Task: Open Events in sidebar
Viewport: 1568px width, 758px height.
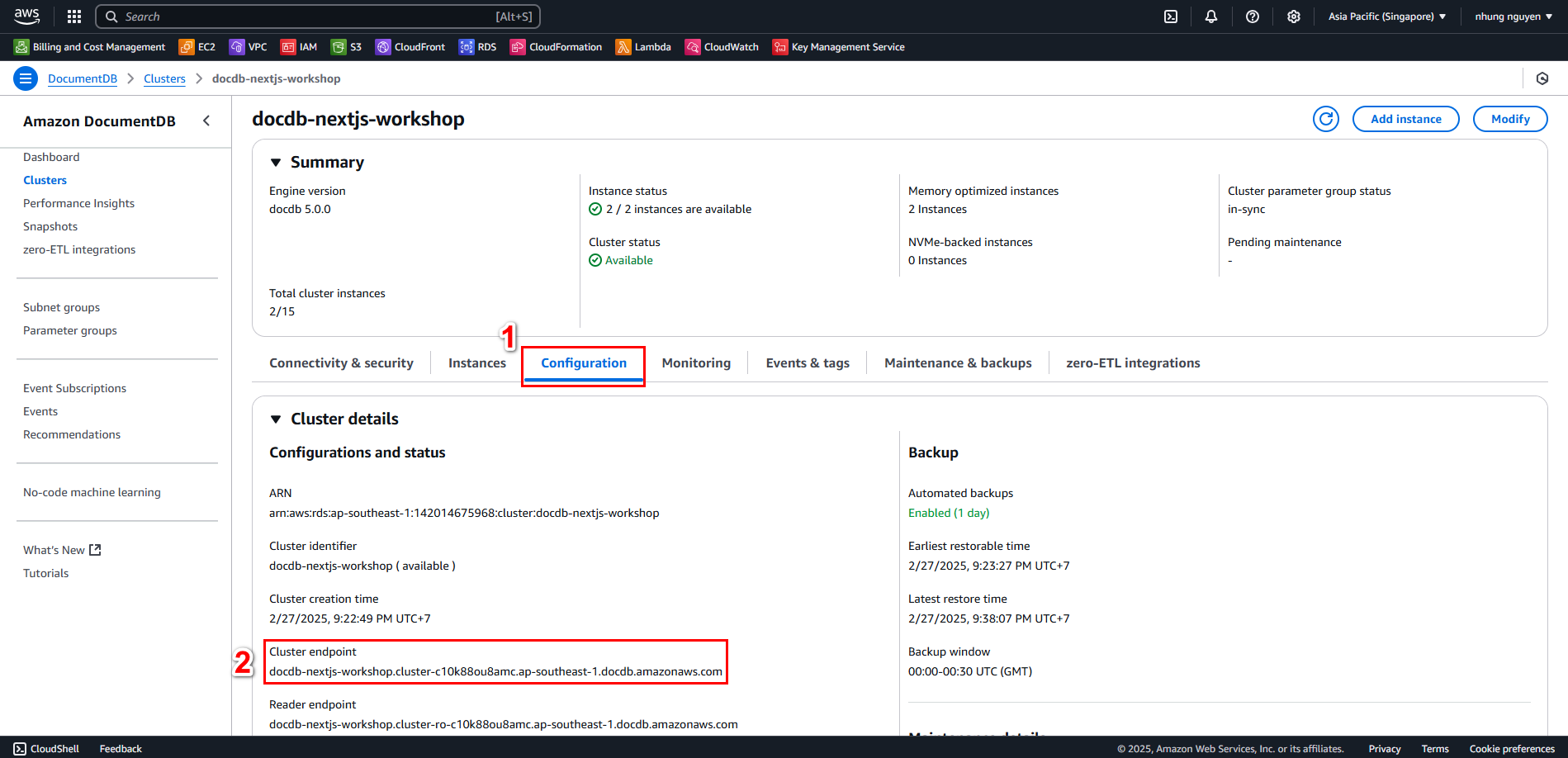Action: pyautogui.click(x=40, y=411)
